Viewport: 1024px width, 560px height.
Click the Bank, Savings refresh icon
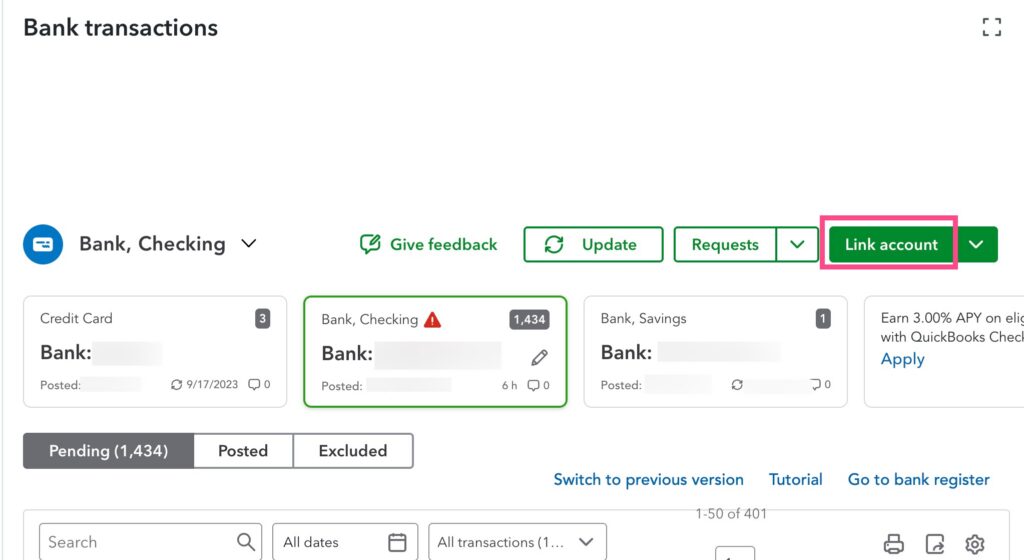(x=737, y=384)
